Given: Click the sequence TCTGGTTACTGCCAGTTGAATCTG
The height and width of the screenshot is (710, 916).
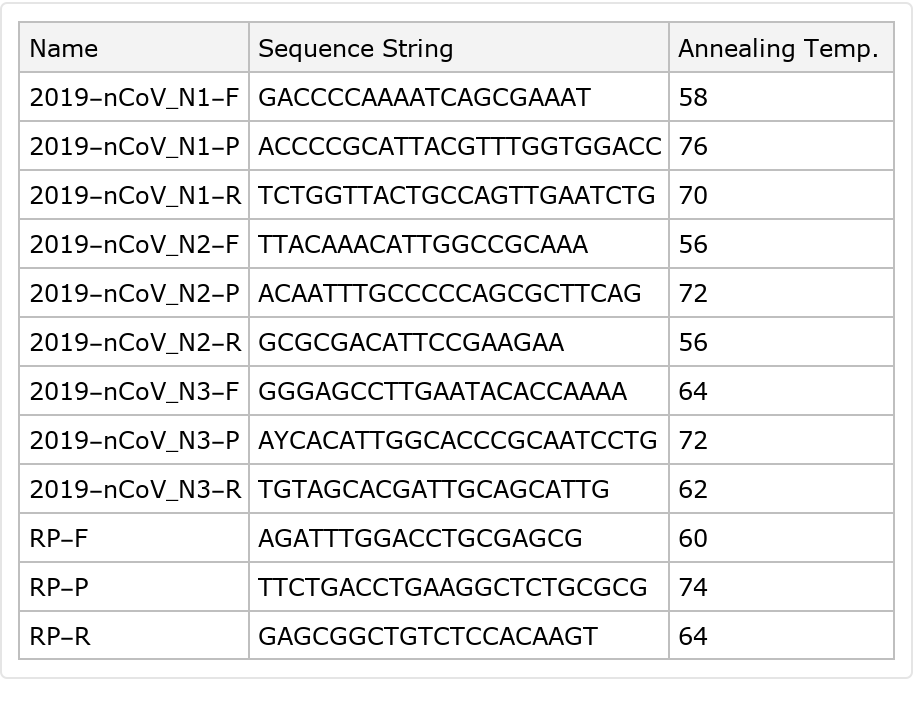Looking at the screenshot, I should point(456,195).
